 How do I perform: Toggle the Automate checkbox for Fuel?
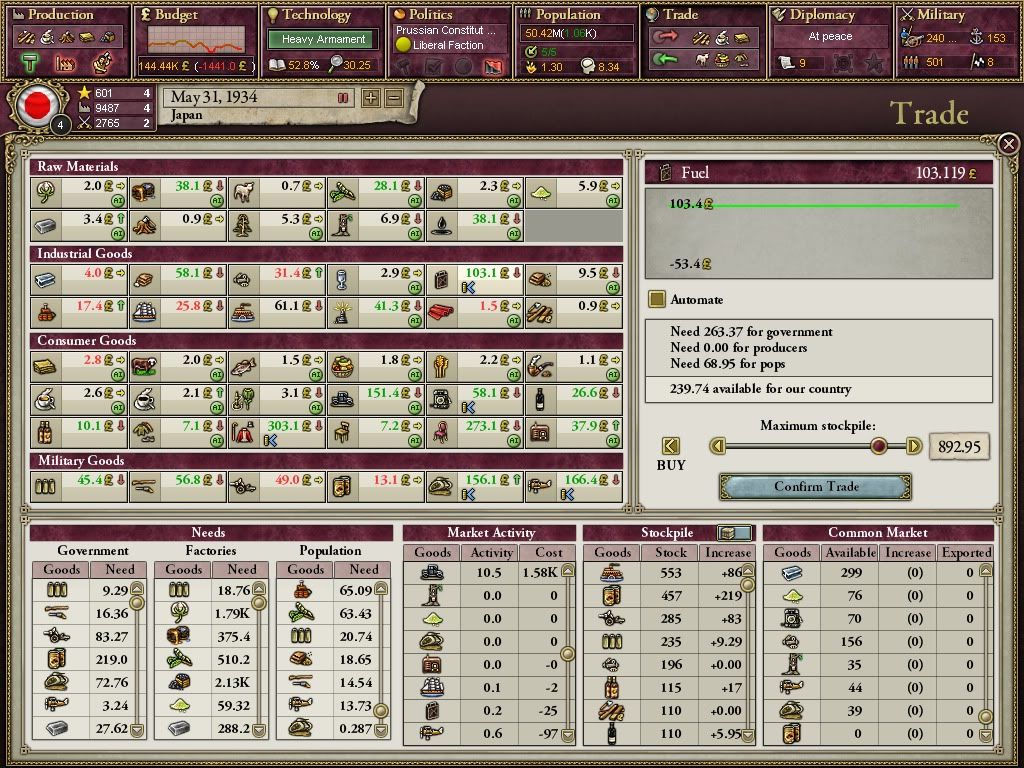click(x=657, y=299)
